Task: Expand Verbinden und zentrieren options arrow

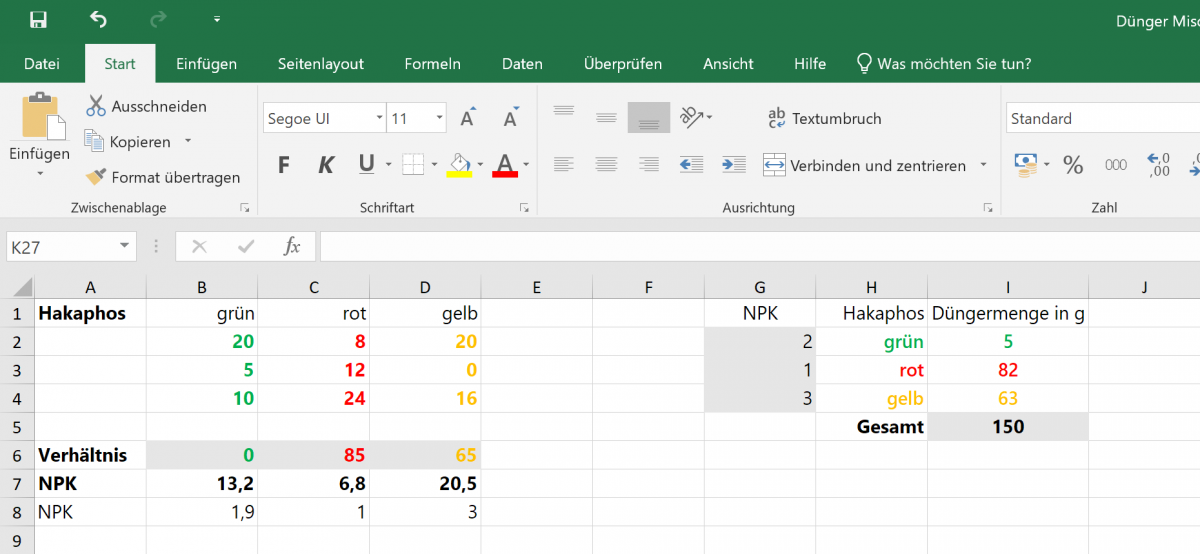Action: (x=983, y=165)
